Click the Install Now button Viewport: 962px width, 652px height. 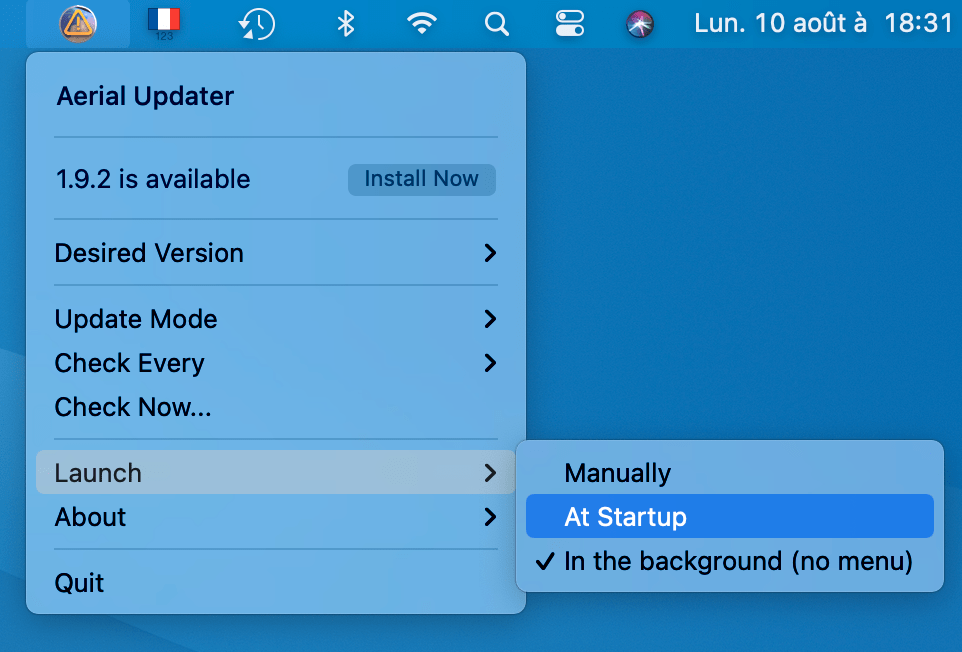(x=421, y=179)
